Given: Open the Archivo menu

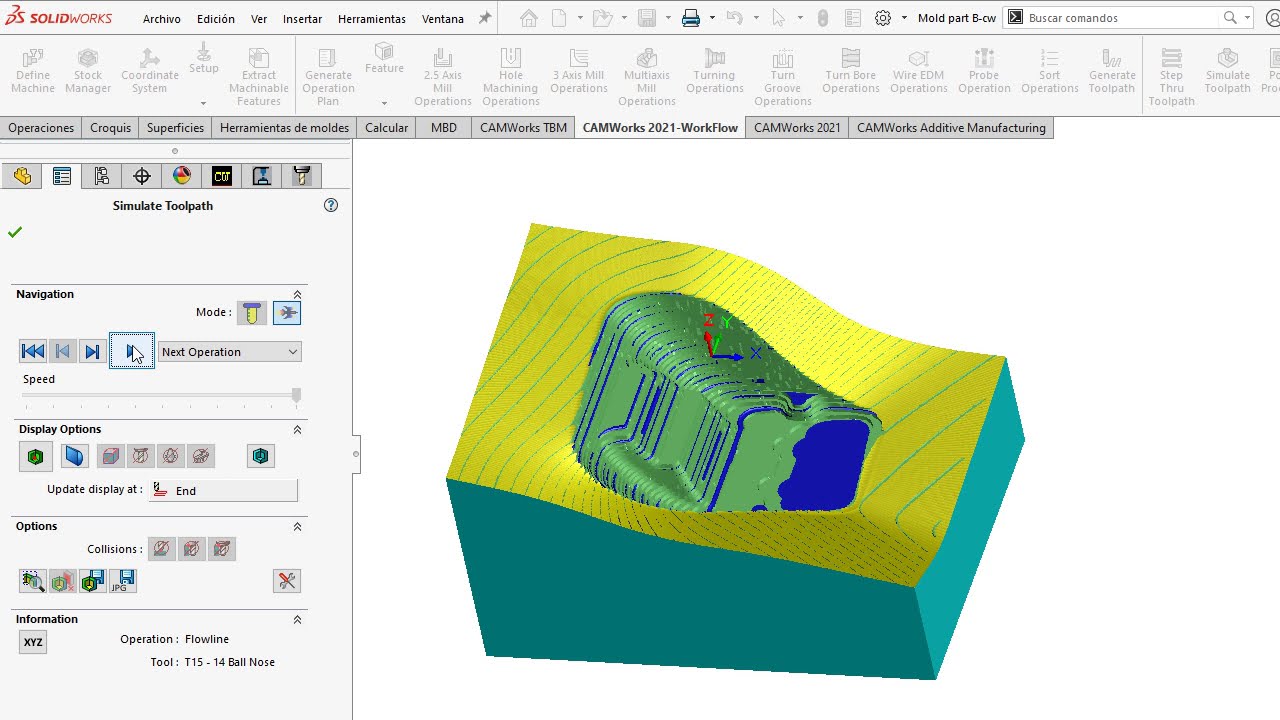Looking at the screenshot, I should pos(162,18).
